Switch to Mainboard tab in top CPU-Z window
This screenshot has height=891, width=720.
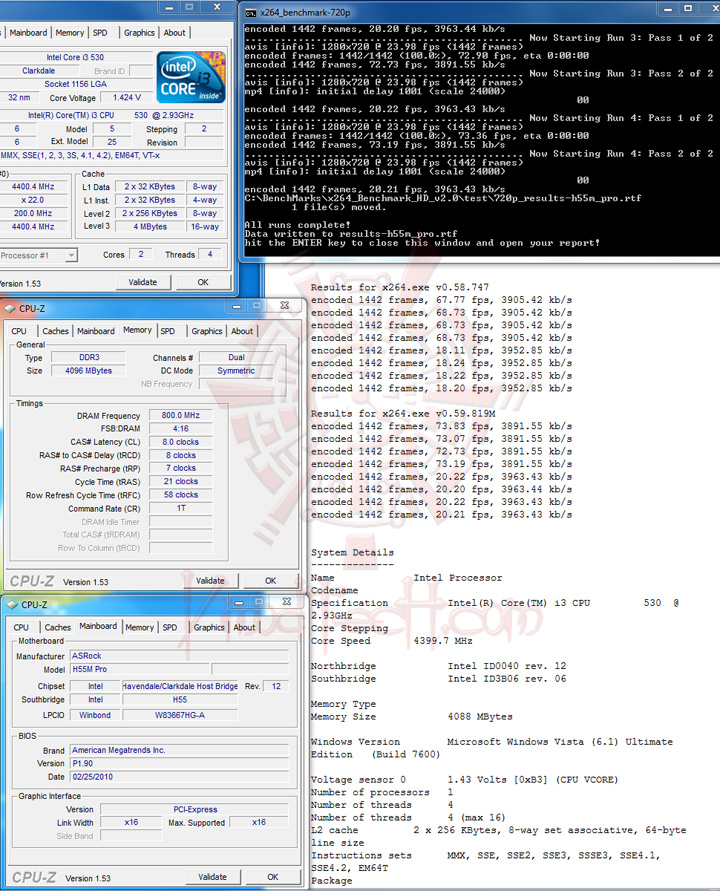28,33
